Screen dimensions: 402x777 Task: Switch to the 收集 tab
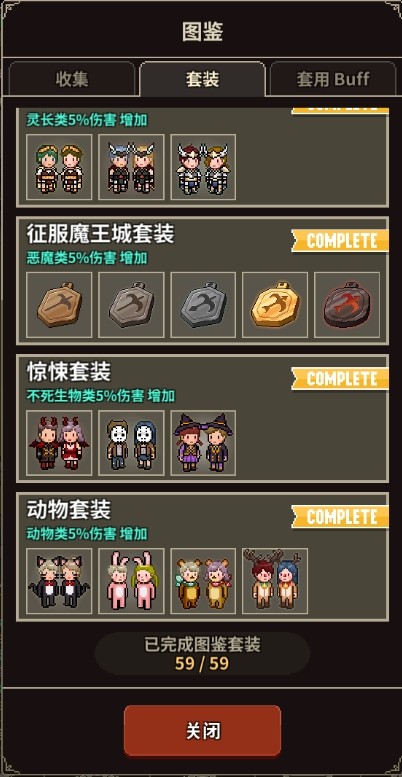click(x=72, y=79)
